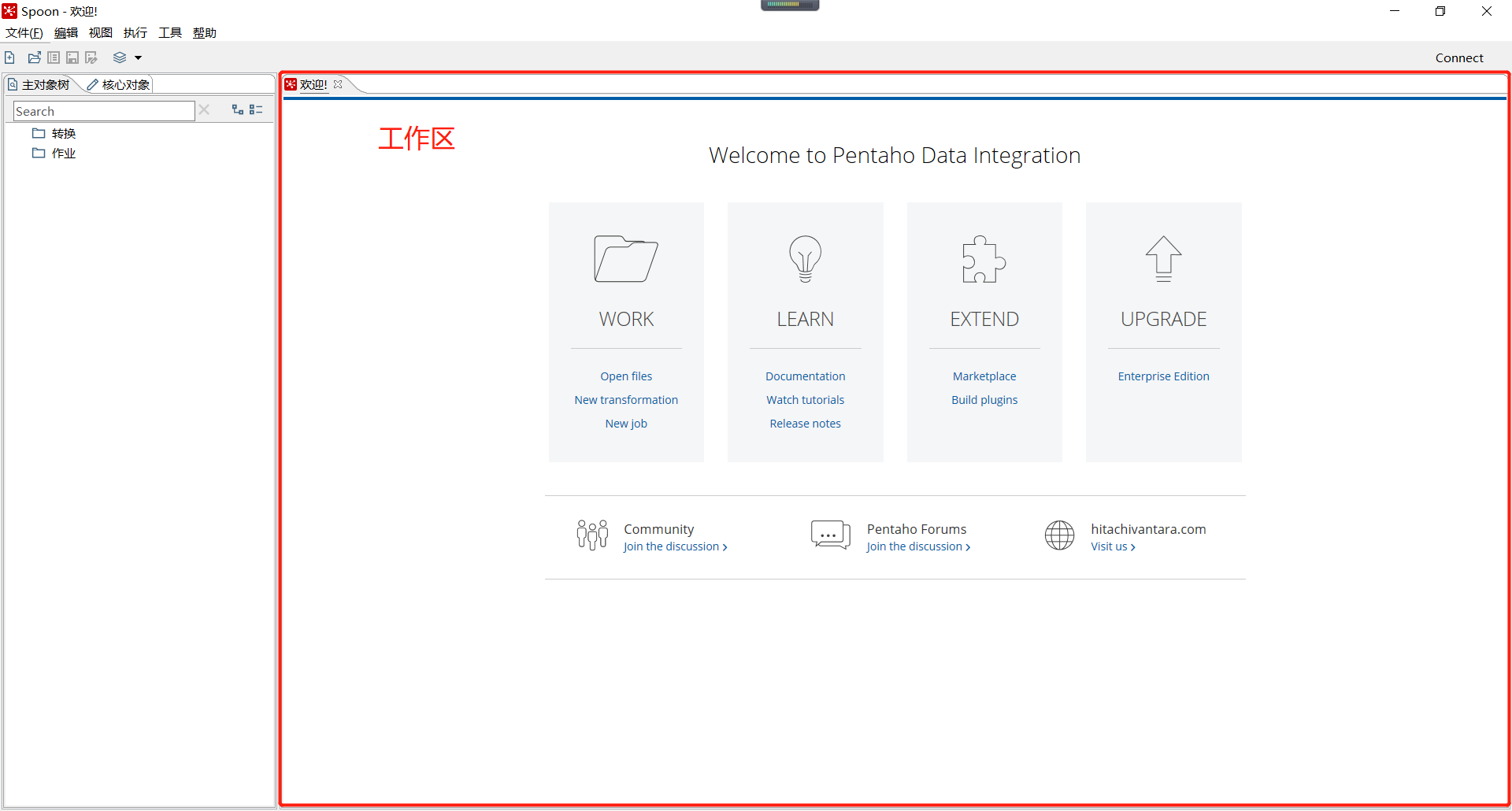
Task: Open the 视图 menu
Action: point(101,32)
